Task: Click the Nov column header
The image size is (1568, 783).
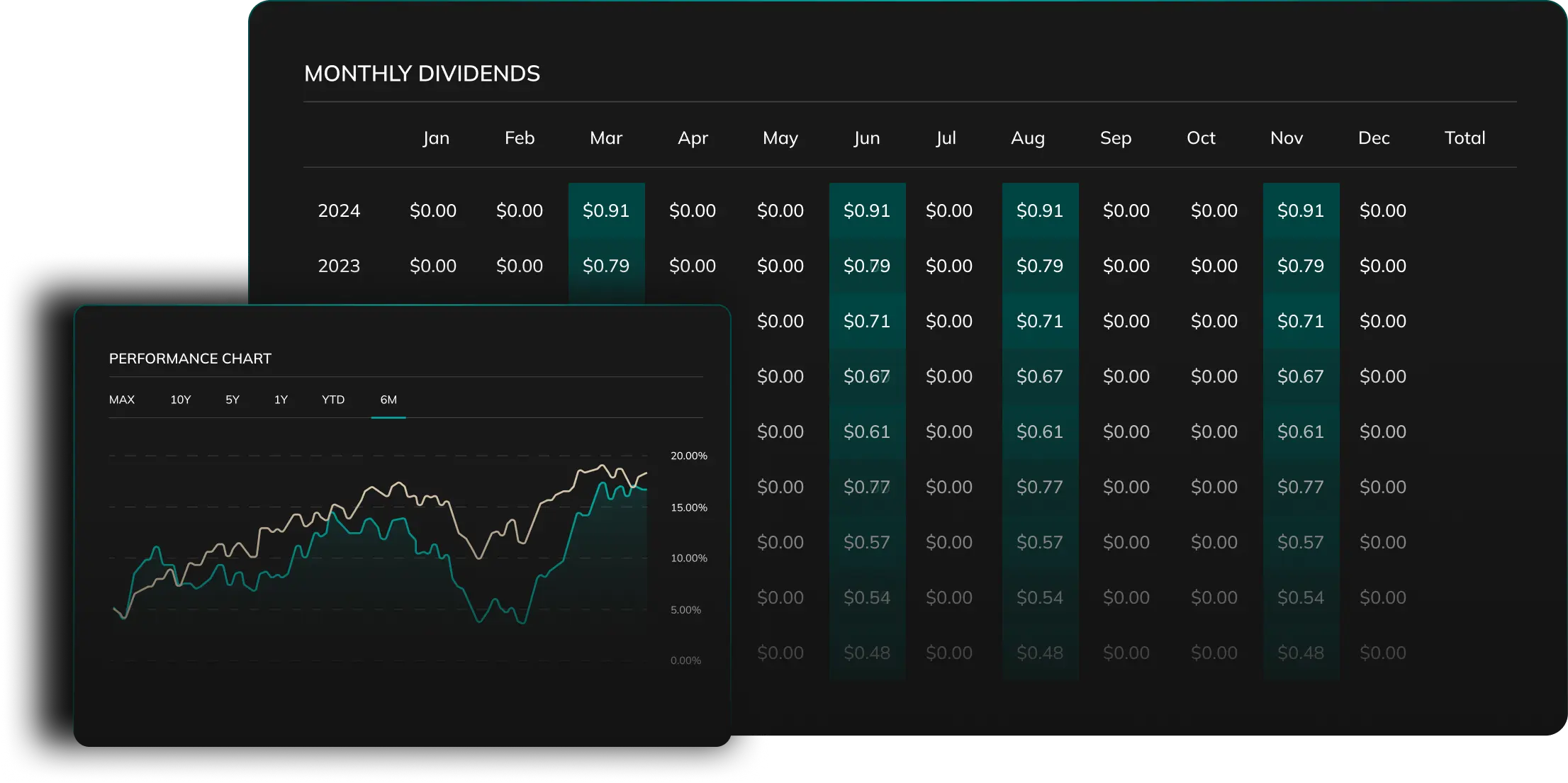Action: point(1287,138)
